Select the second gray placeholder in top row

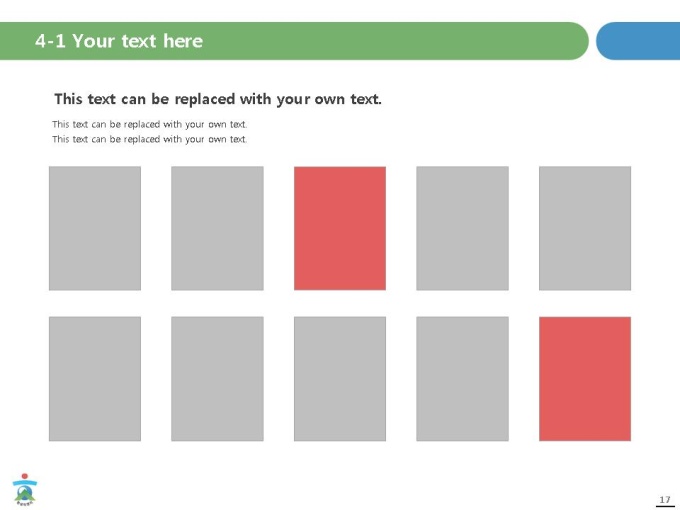click(217, 228)
